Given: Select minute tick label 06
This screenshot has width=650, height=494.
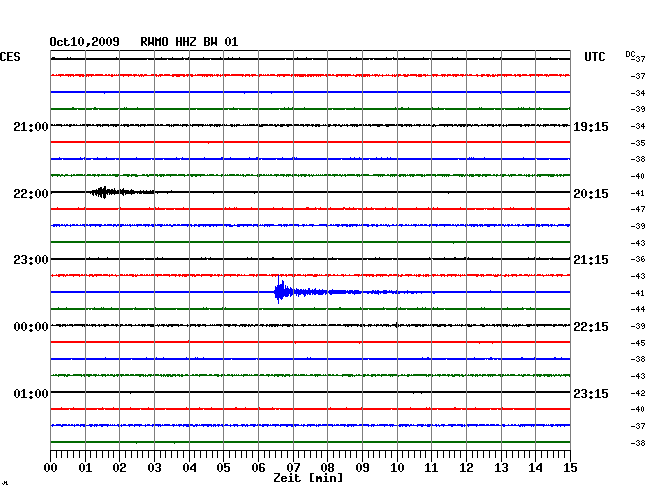Looking at the screenshot, I should tap(258, 468).
